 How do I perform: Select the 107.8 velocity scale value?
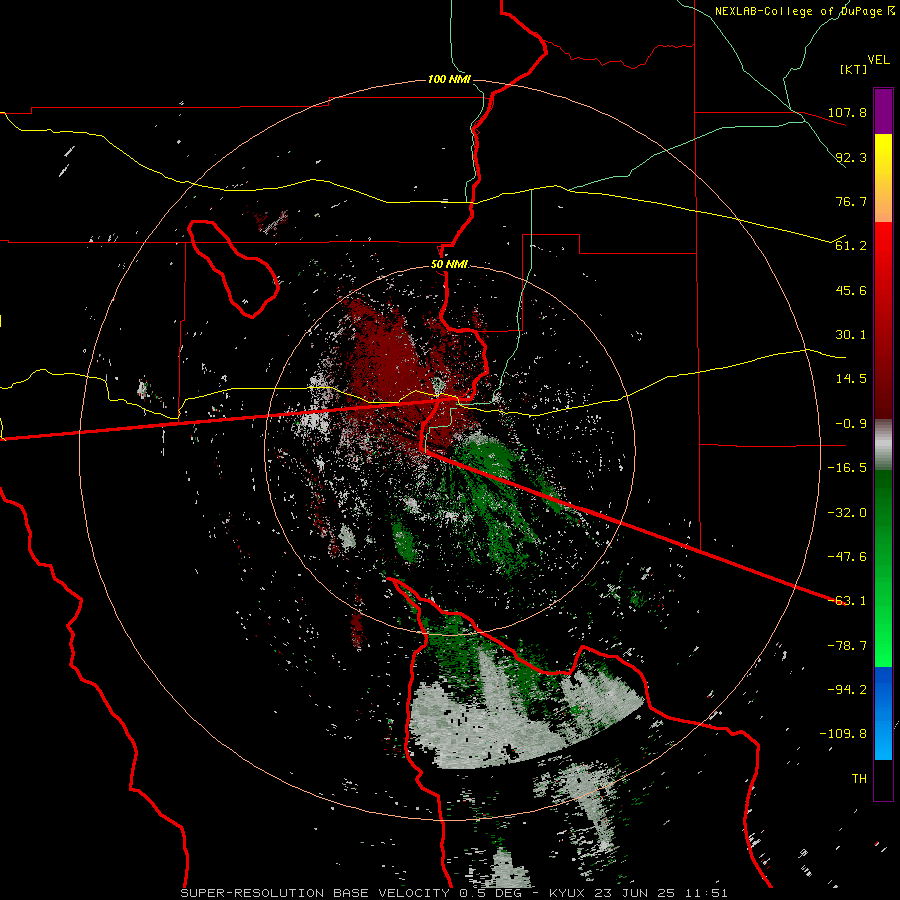point(847,112)
